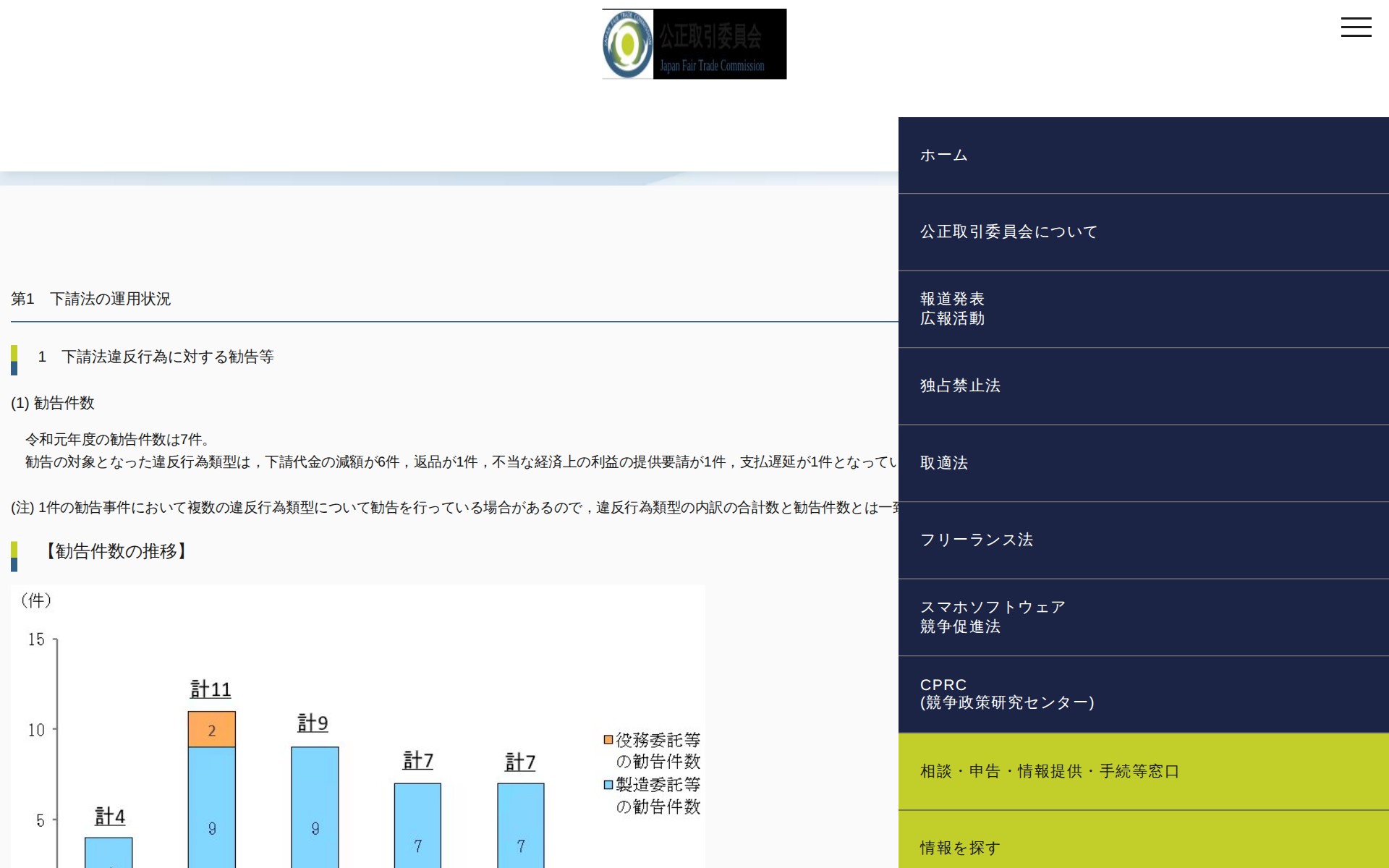This screenshot has width=1389, height=868.
Task: Click the heading 第1 下請法の運用状況
Action: click(92, 299)
